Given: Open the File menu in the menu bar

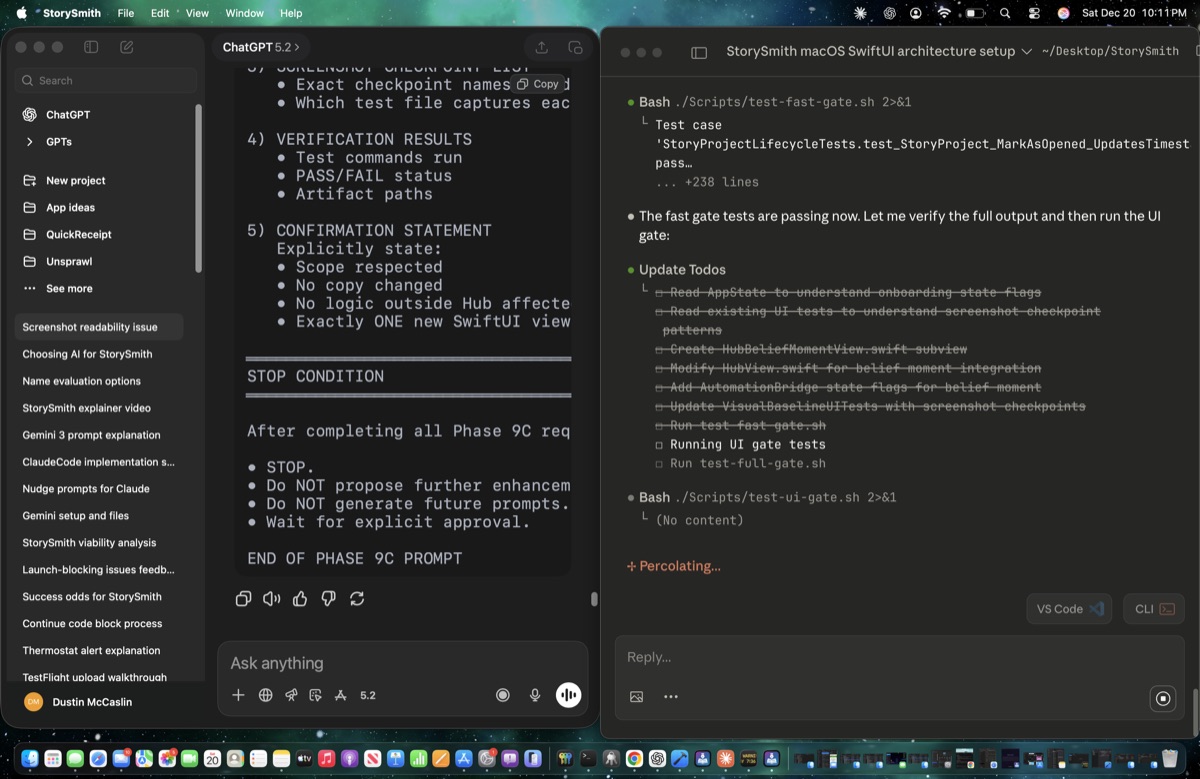Looking at the screenshot, I should pos(123,13).
